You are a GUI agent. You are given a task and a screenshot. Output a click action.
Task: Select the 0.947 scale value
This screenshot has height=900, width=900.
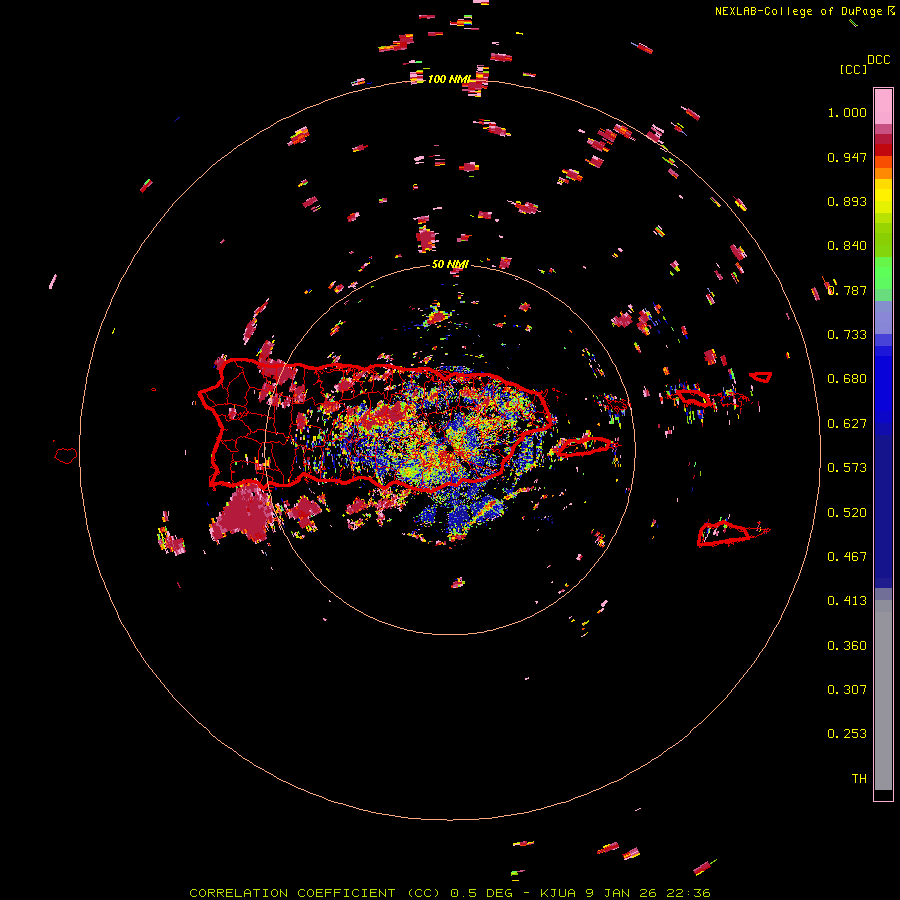coord(847,157)
